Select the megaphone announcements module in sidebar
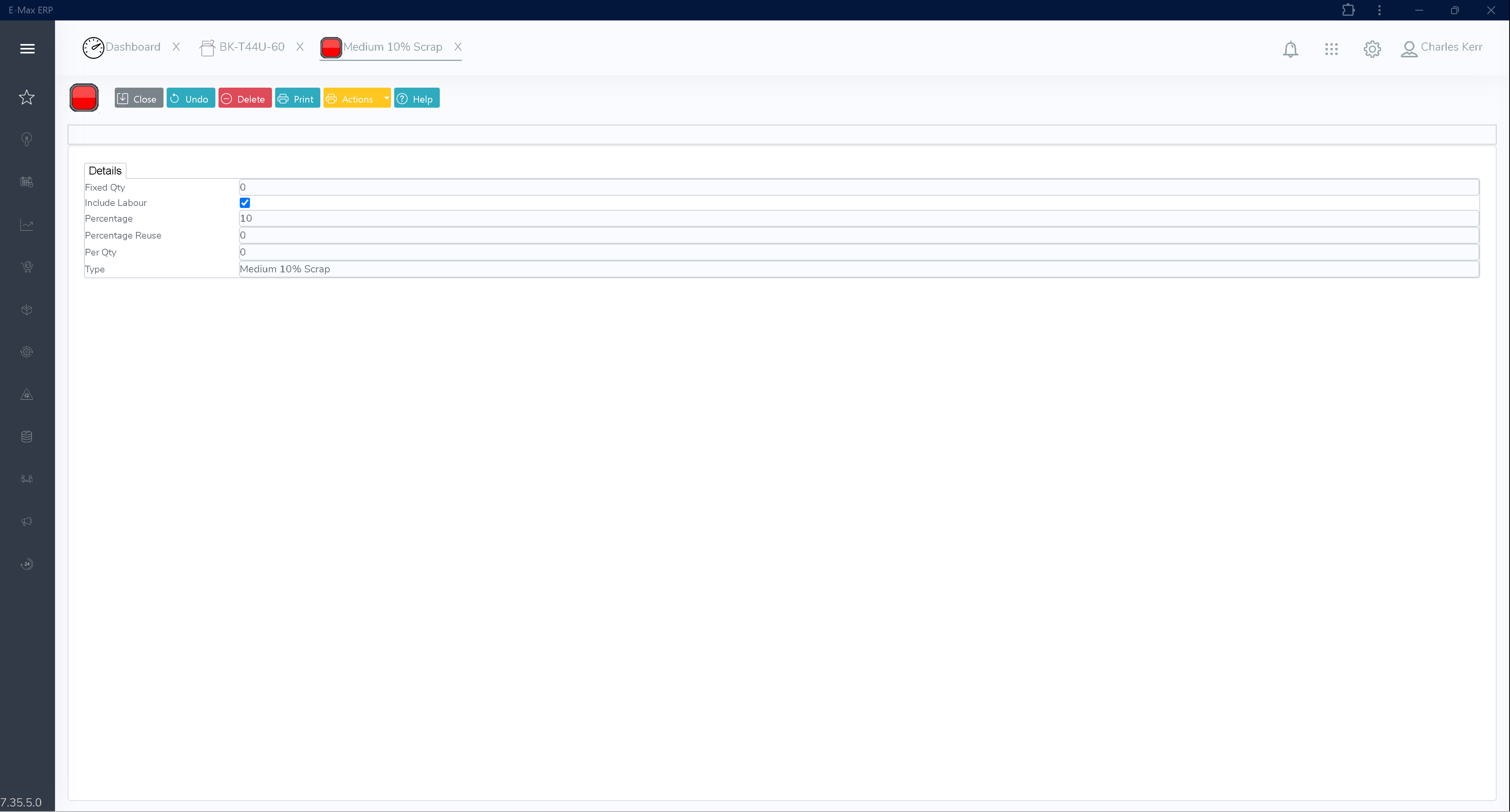 [26, 521]
